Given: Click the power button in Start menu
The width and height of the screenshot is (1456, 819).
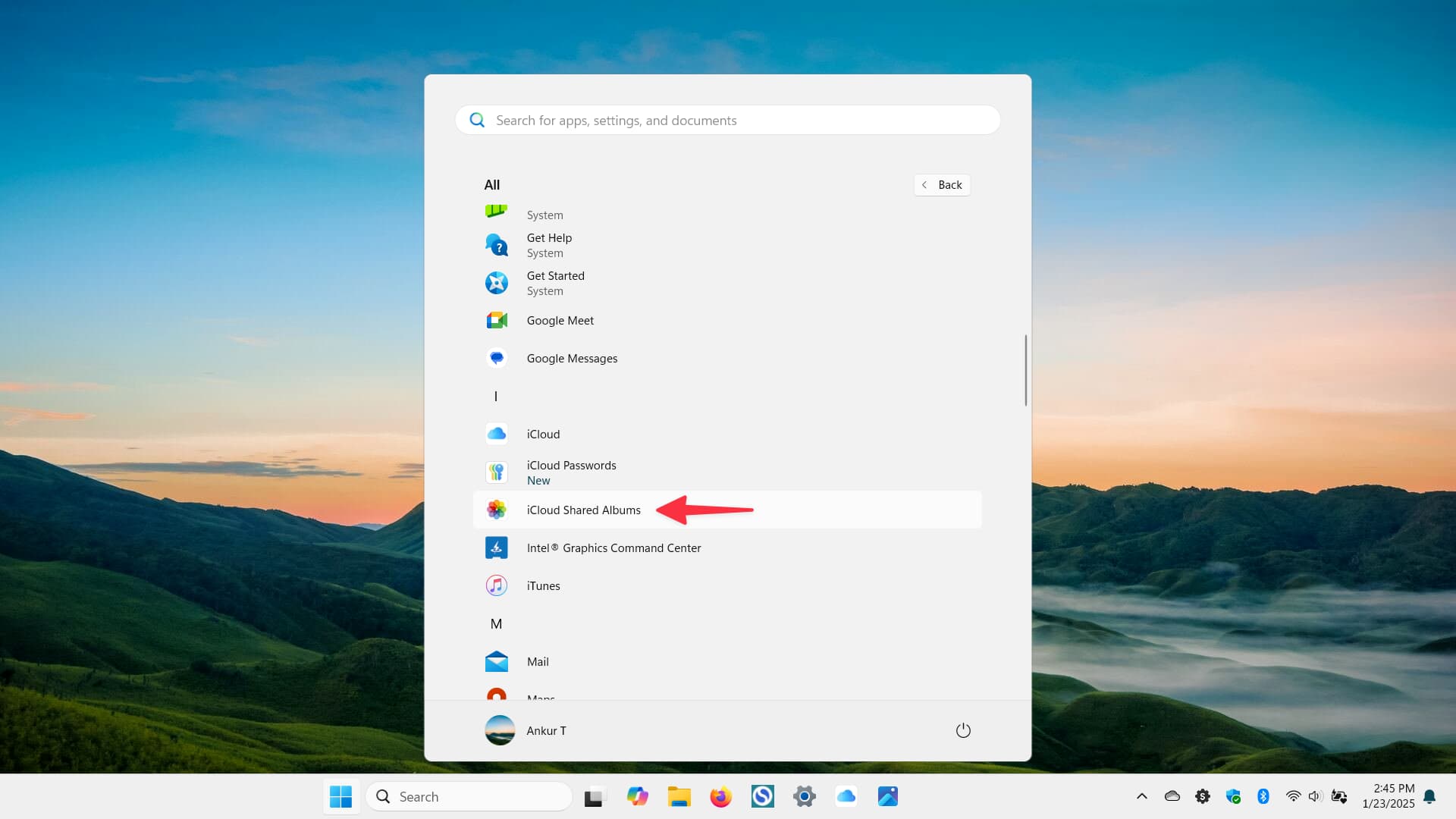Looking at the screenshot, I should pyautogui.click(x=963, y=730).
